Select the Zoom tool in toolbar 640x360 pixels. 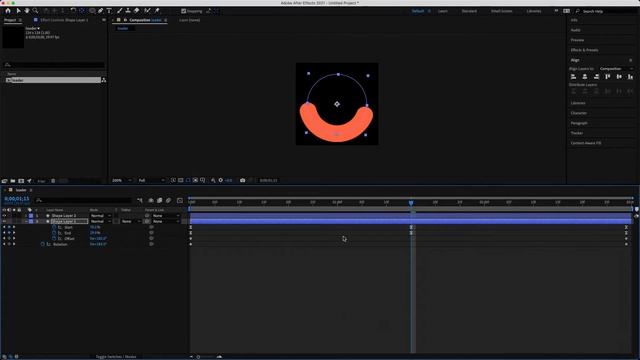tap(36, 11)
